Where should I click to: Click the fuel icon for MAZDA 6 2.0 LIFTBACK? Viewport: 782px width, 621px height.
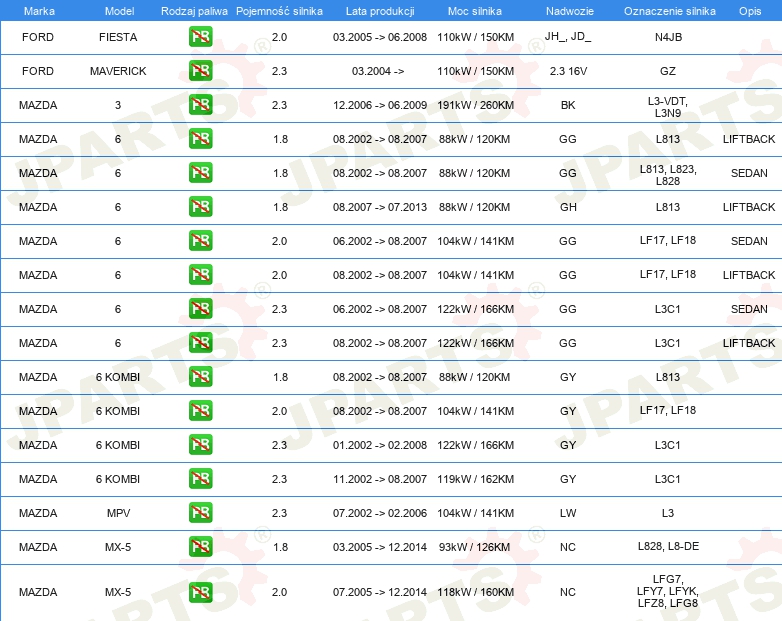point(200,275)
